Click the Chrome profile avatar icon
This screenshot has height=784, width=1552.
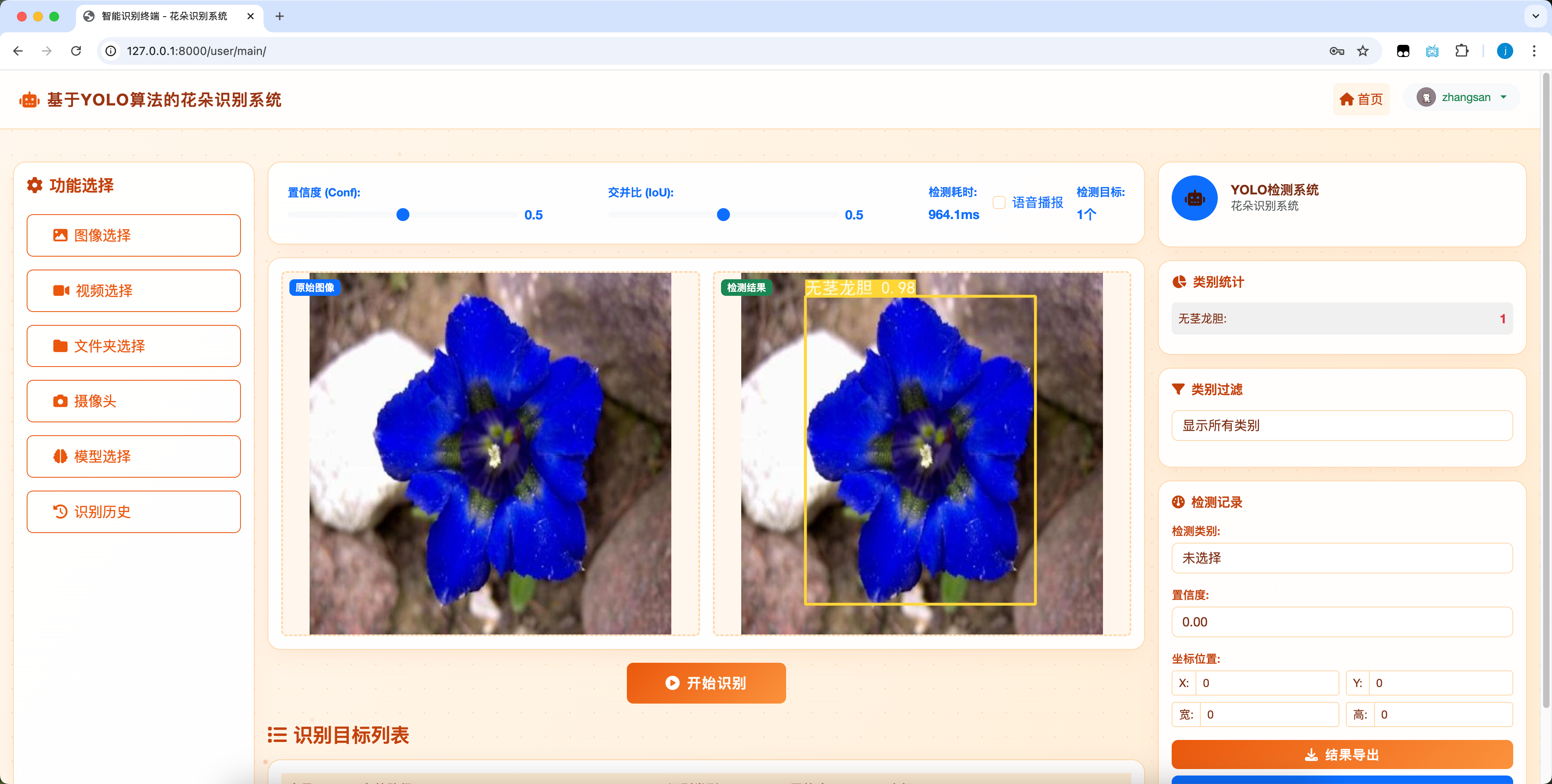tap(1504, 51)
